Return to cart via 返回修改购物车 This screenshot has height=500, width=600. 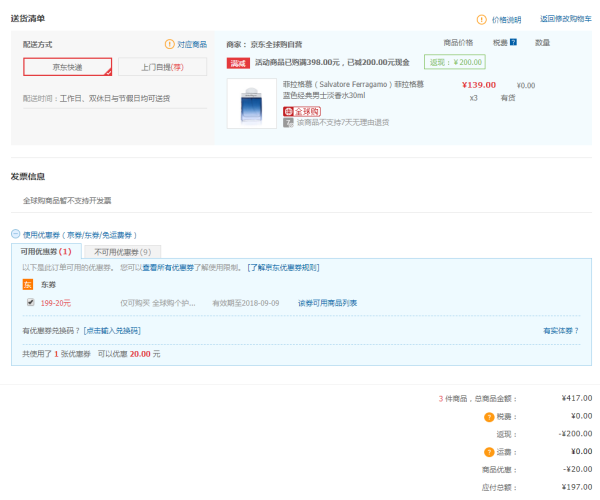[566, 19]
